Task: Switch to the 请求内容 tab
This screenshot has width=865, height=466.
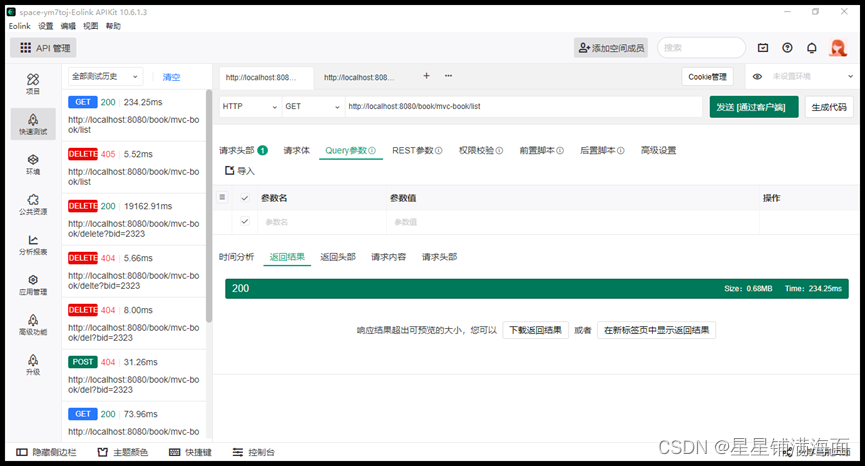Action: click(x=388, y=257)
